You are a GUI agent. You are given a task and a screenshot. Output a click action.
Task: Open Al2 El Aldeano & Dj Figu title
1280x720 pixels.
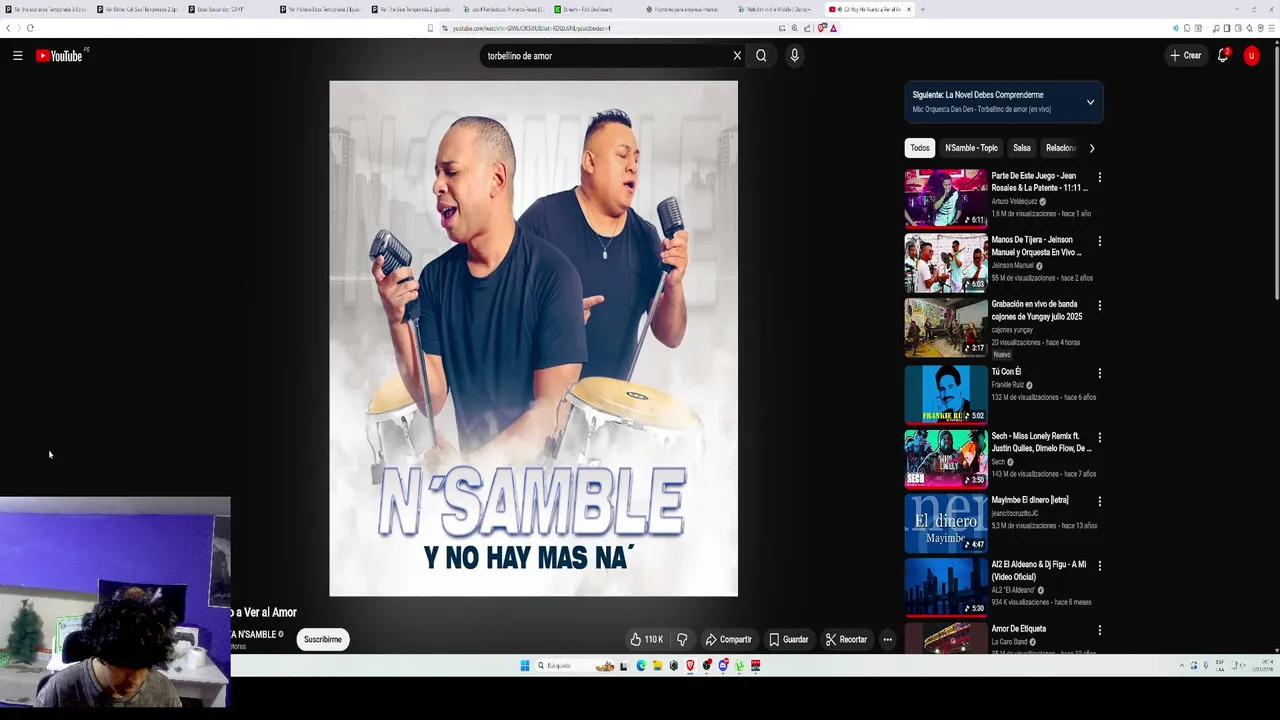[1039, 570]
